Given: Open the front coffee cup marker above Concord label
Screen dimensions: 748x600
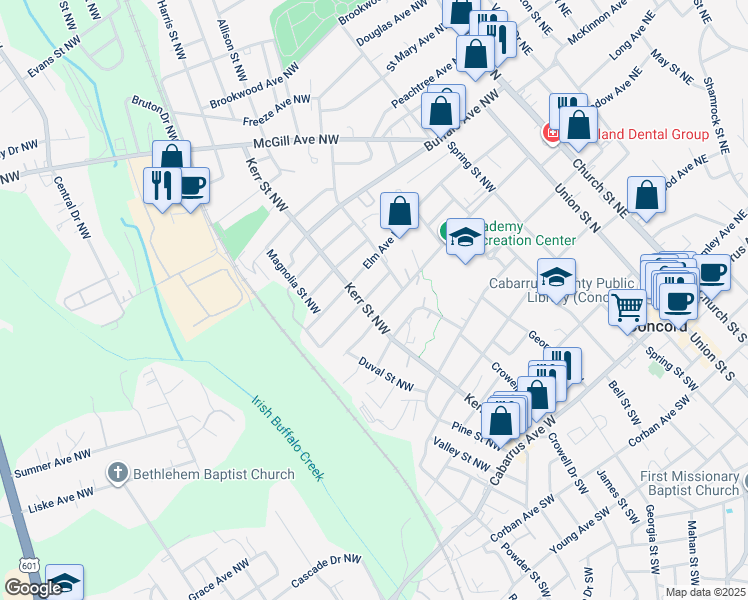Looking at the screenshot, I should [x=678, y=302].
